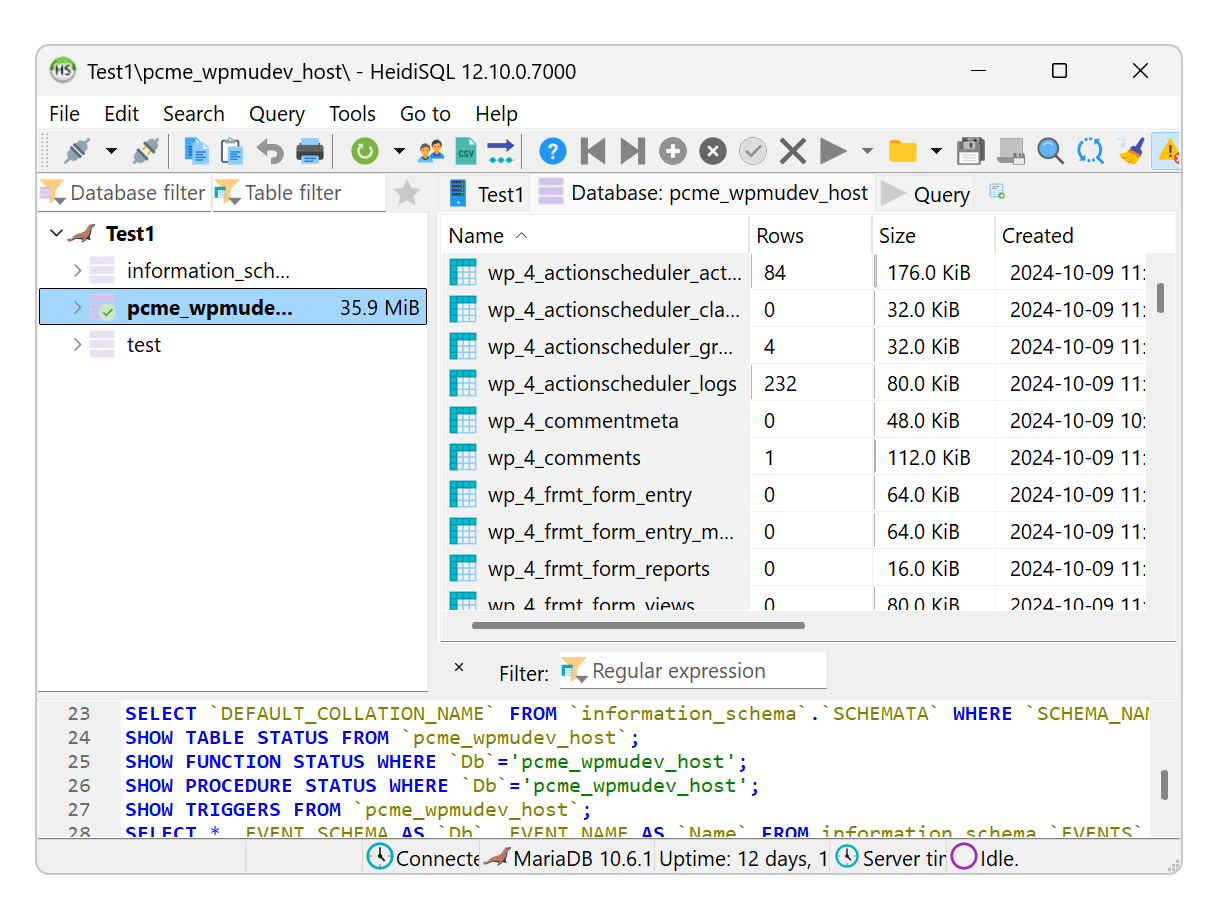Select the wp_4_frmt_form_reports table row

[x=794, y=569]
